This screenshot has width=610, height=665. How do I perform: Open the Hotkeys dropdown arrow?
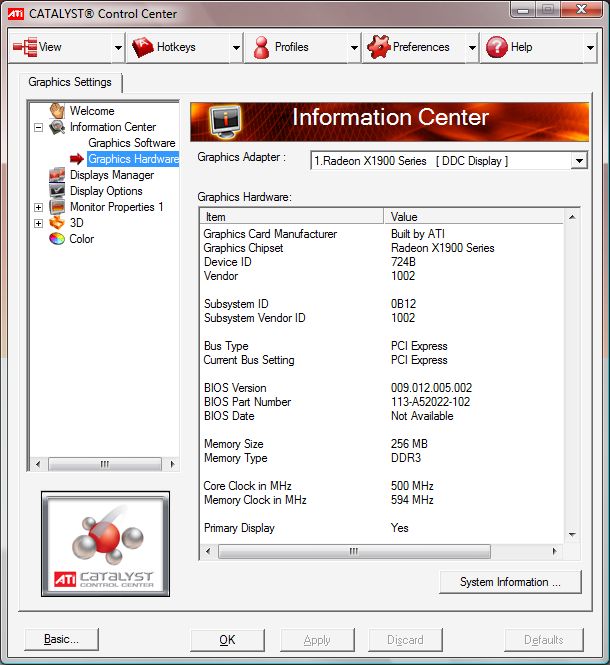[x=236, y=48]
